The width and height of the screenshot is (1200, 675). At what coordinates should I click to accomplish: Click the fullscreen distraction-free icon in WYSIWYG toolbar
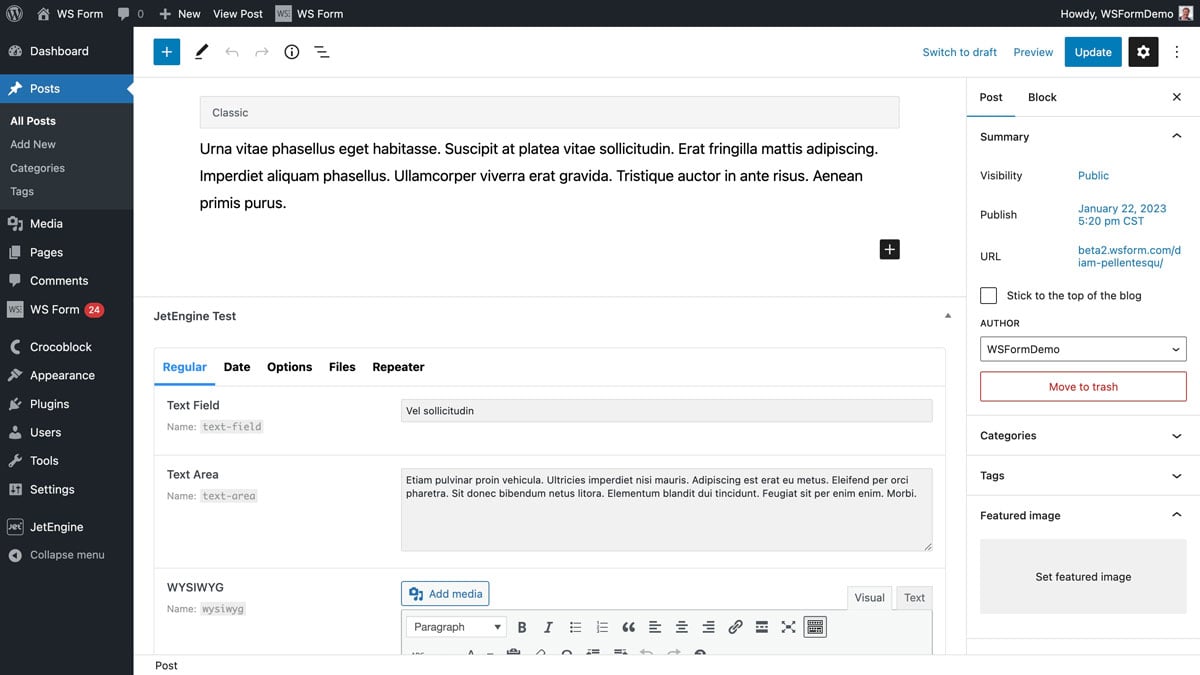(788, 626)
